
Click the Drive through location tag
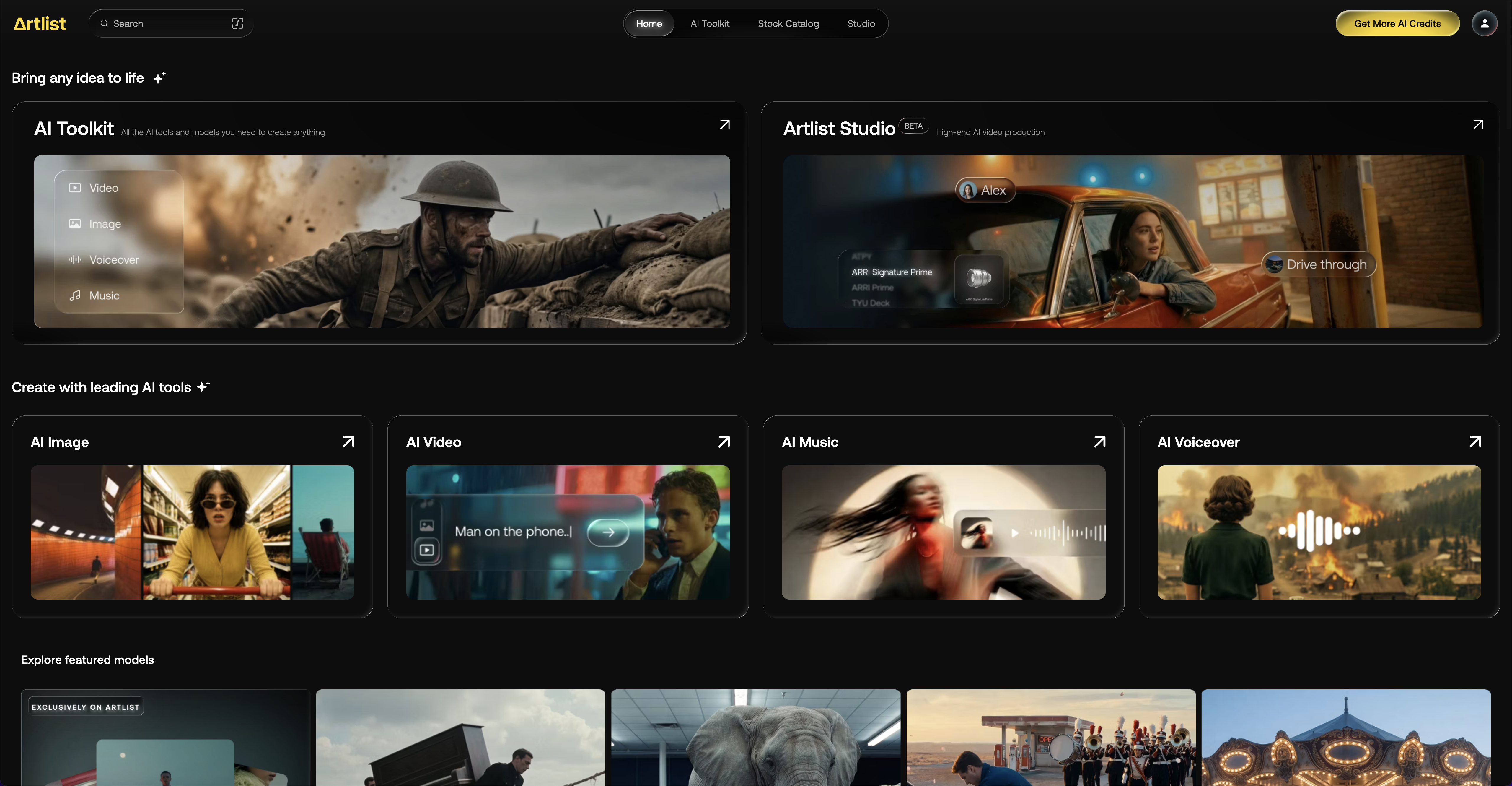click(1319, 264)
